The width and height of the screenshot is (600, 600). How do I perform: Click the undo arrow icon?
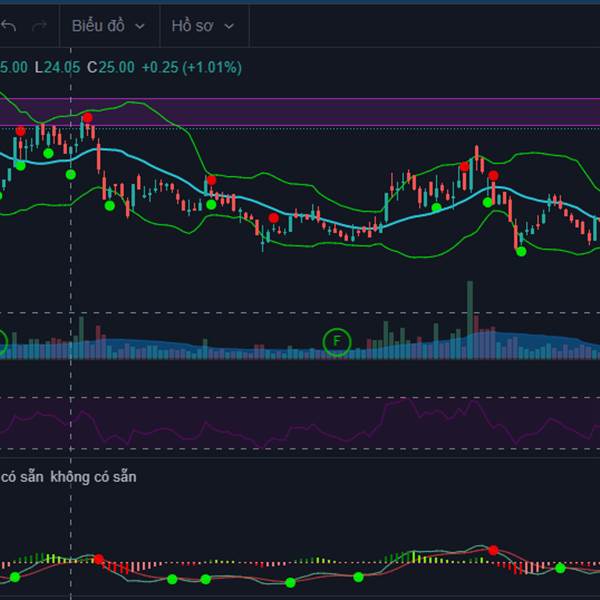pos(8,26)
